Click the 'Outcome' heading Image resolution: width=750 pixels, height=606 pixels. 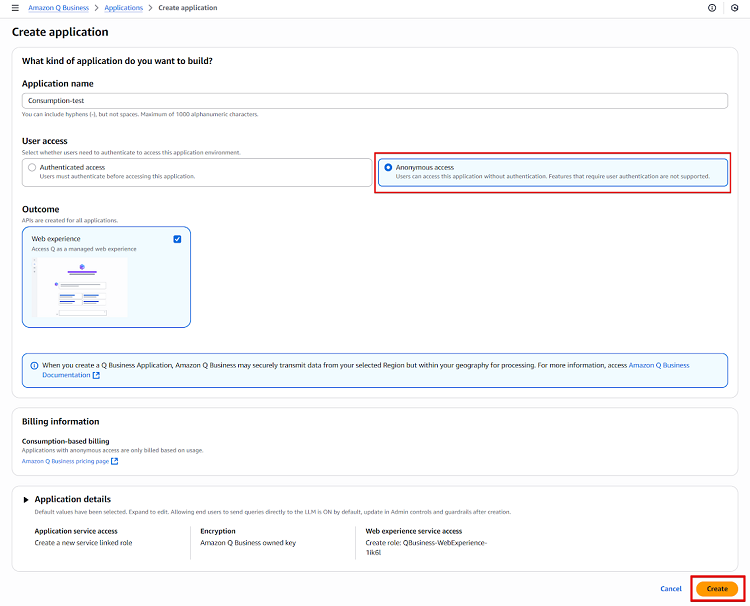(41, 209)
